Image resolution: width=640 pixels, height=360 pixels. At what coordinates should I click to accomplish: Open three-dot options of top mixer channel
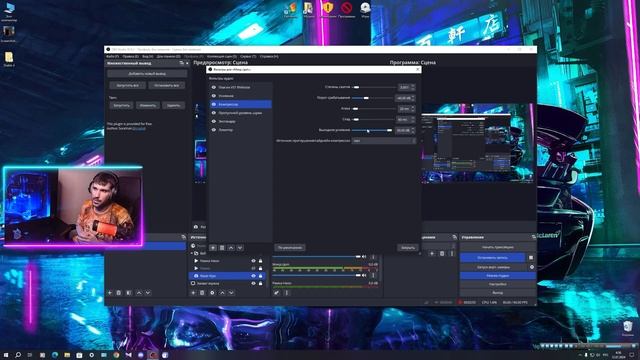tap(373, 257)
